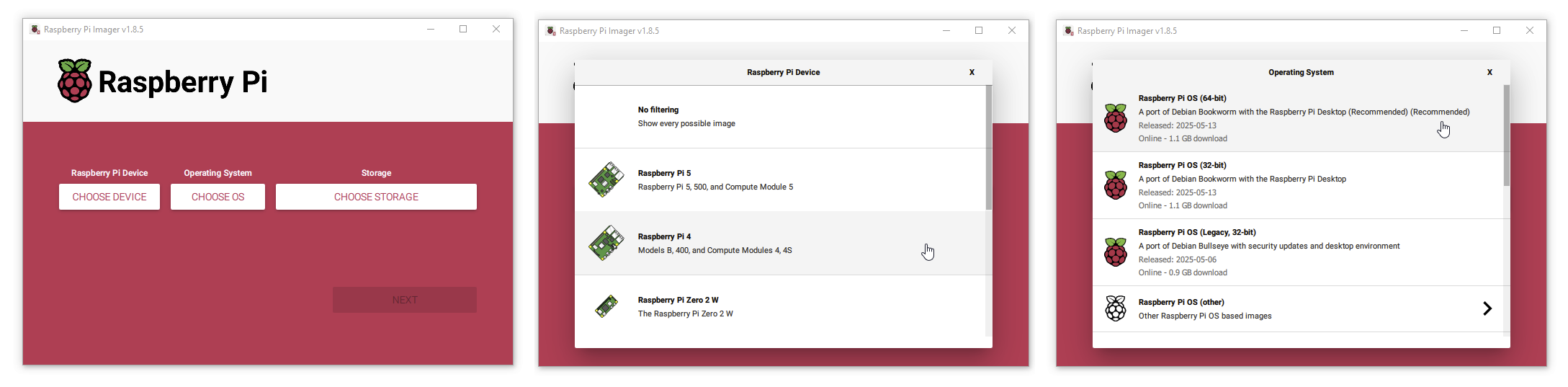Click the Operating System list scrollbar
This screenshot has height=387, width=1568.
point(1507,135)
